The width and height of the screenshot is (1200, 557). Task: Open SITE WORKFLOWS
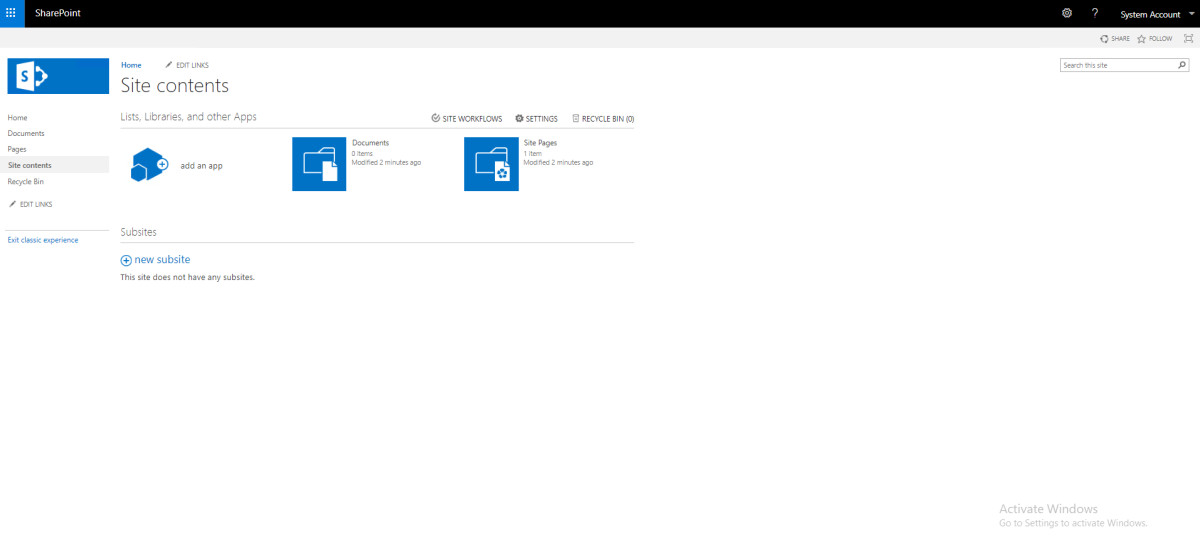467,118
